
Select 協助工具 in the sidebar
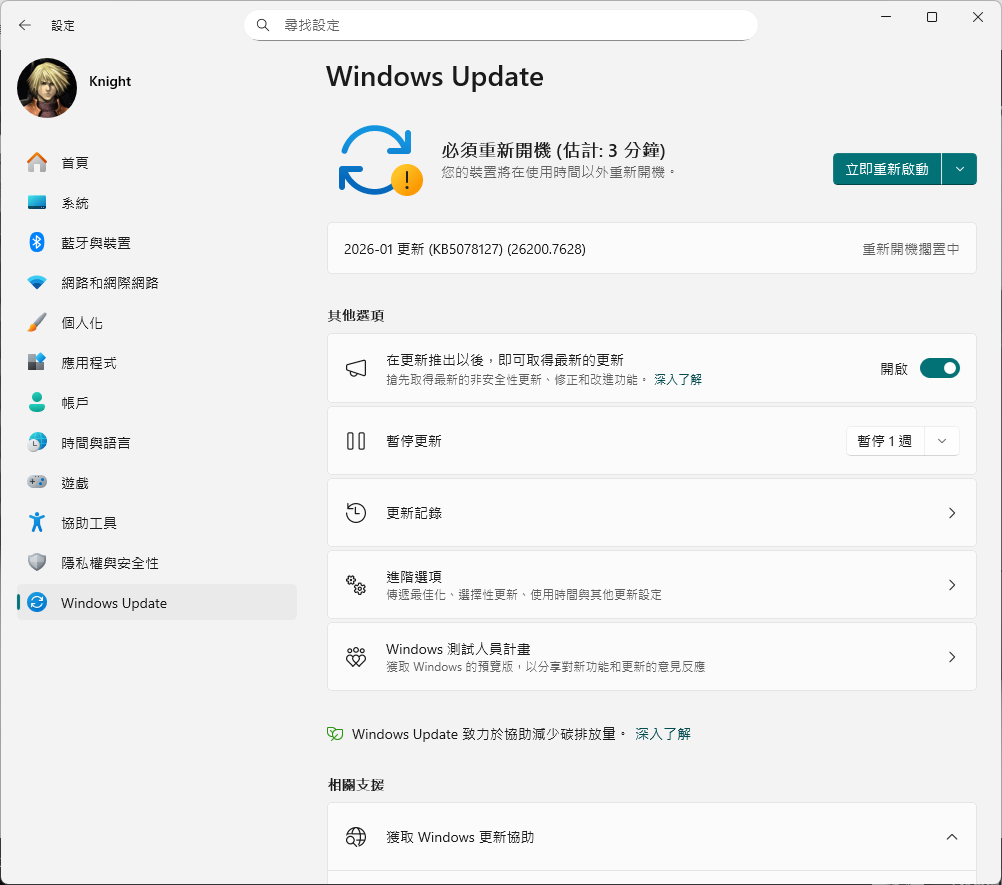point(157,522)
